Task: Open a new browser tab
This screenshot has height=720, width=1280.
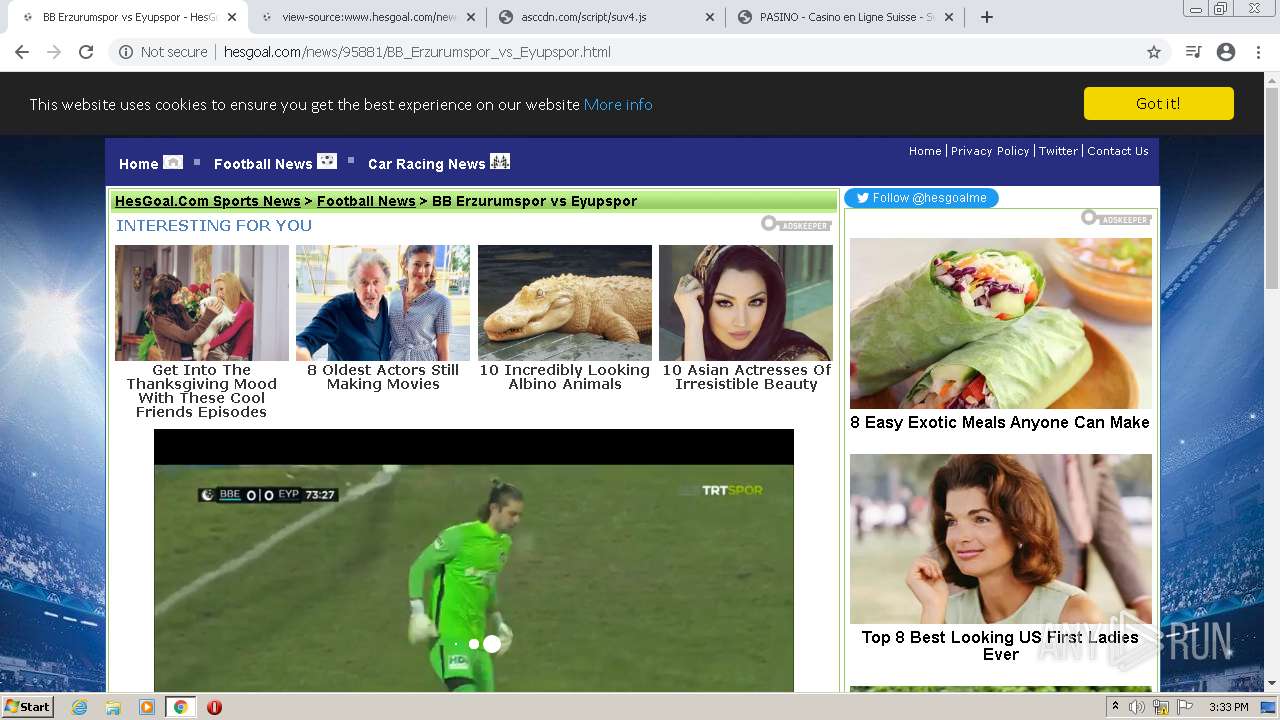Action: coord(987,17)
